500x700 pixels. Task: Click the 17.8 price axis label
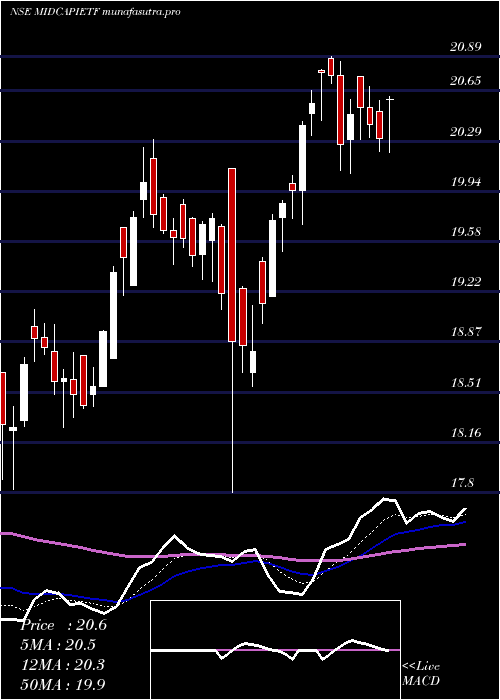click(x=462, y=483)
